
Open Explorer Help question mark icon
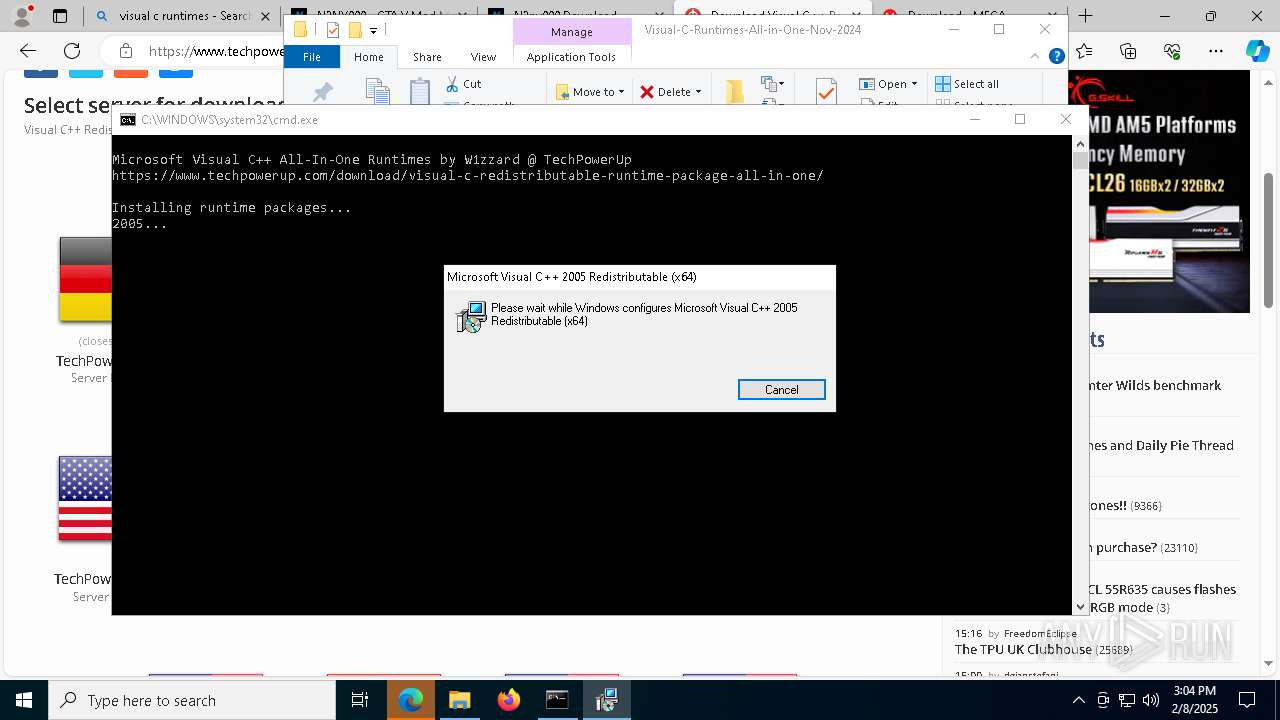[x=1056, y=57]
